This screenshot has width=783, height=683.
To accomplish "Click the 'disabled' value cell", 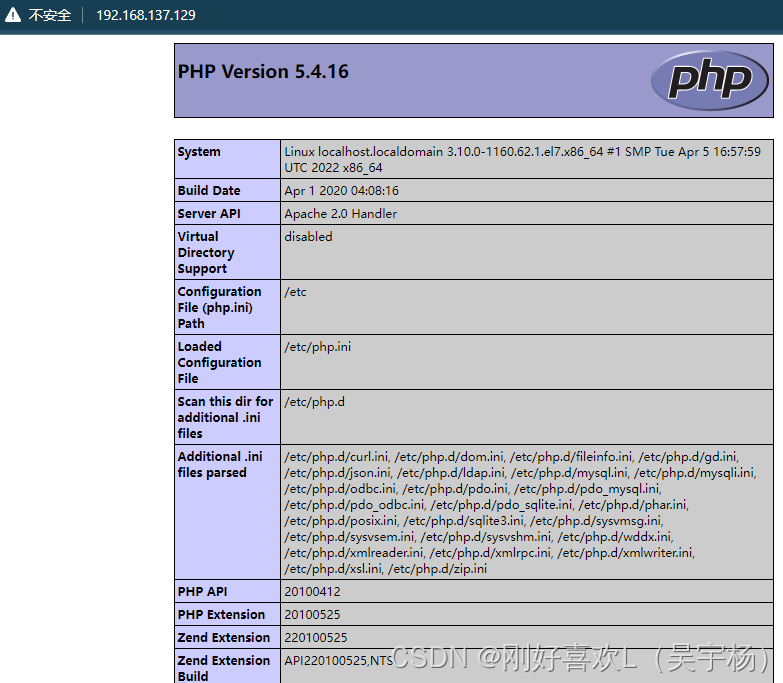I will 308,236.
